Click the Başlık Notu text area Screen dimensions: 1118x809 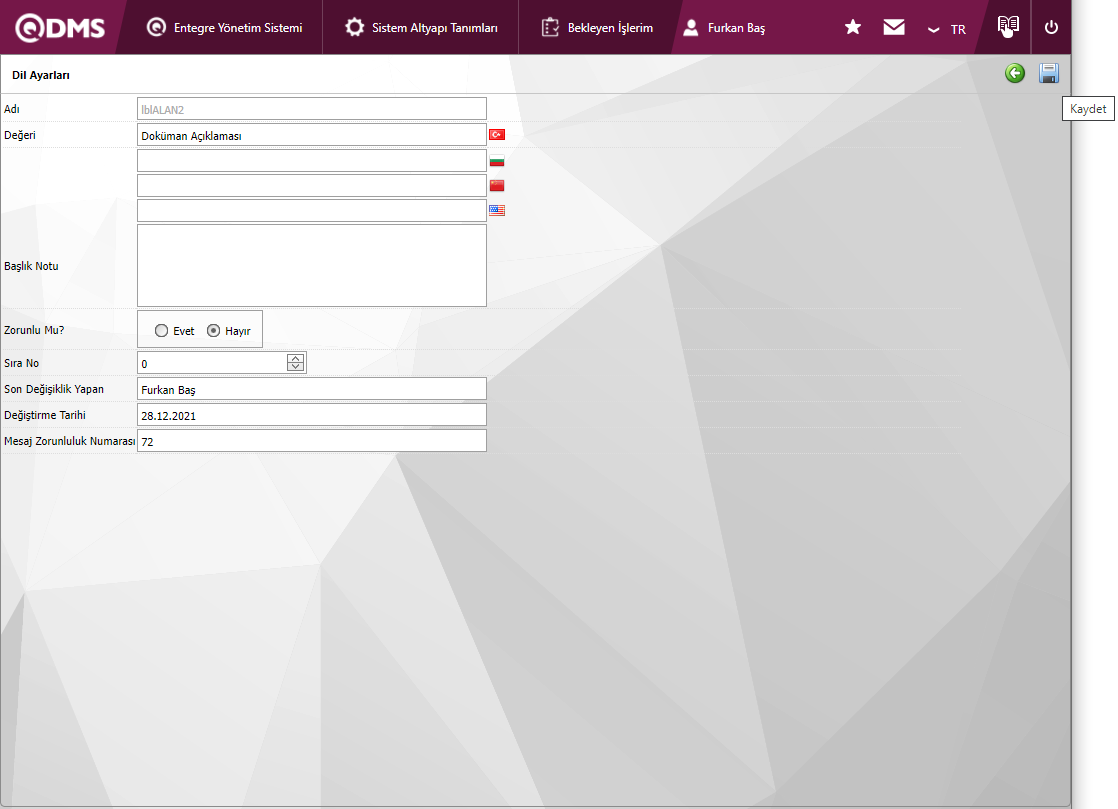312,265
